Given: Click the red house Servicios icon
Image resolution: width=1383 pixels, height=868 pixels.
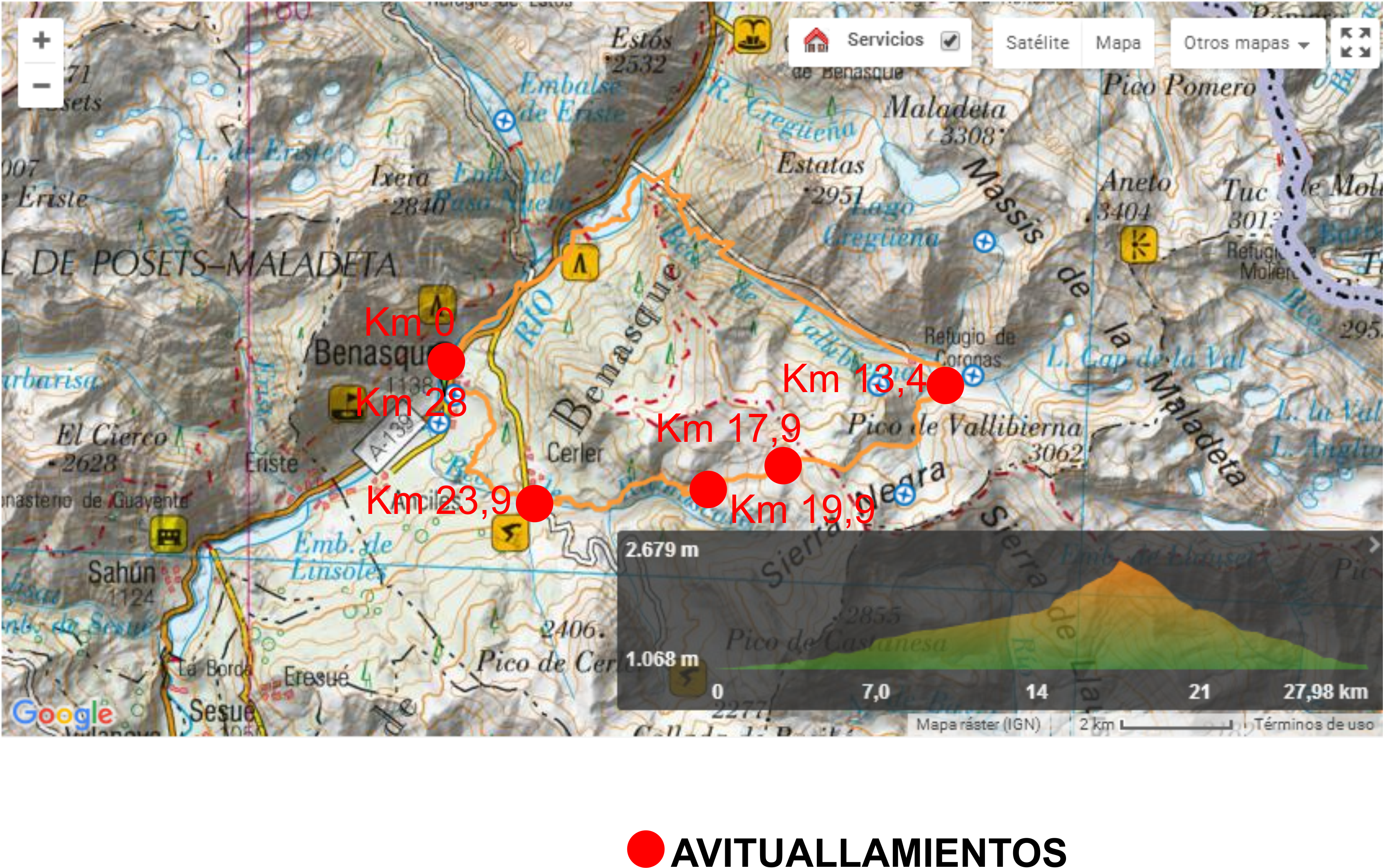Looking at the screenshot, I should pyautogui.click(x=816, y=41).
